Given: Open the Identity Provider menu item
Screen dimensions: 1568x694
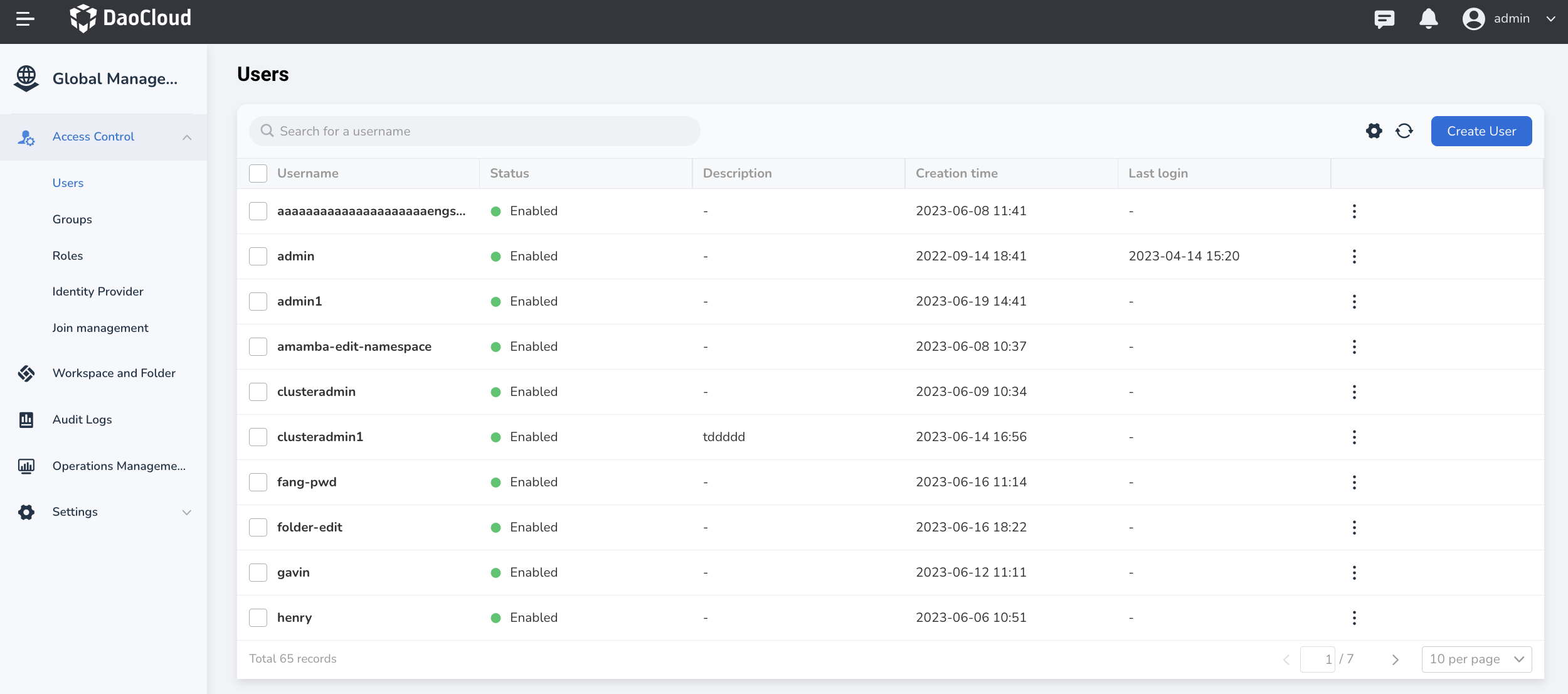Looking at the screenshot, I should [x=98, y=292].
